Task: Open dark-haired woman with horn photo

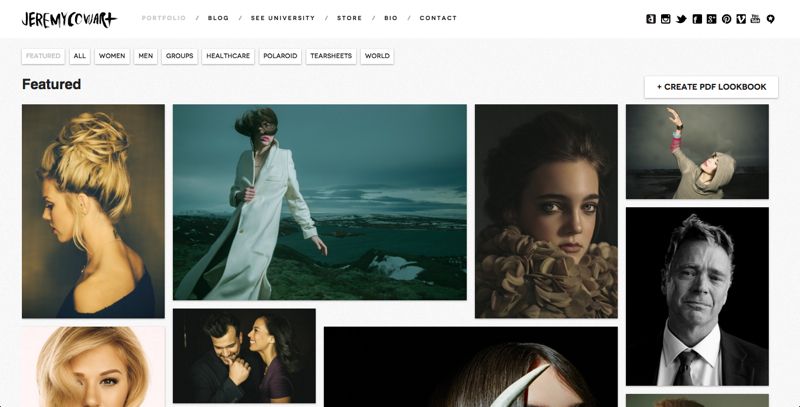Action: 471,367
